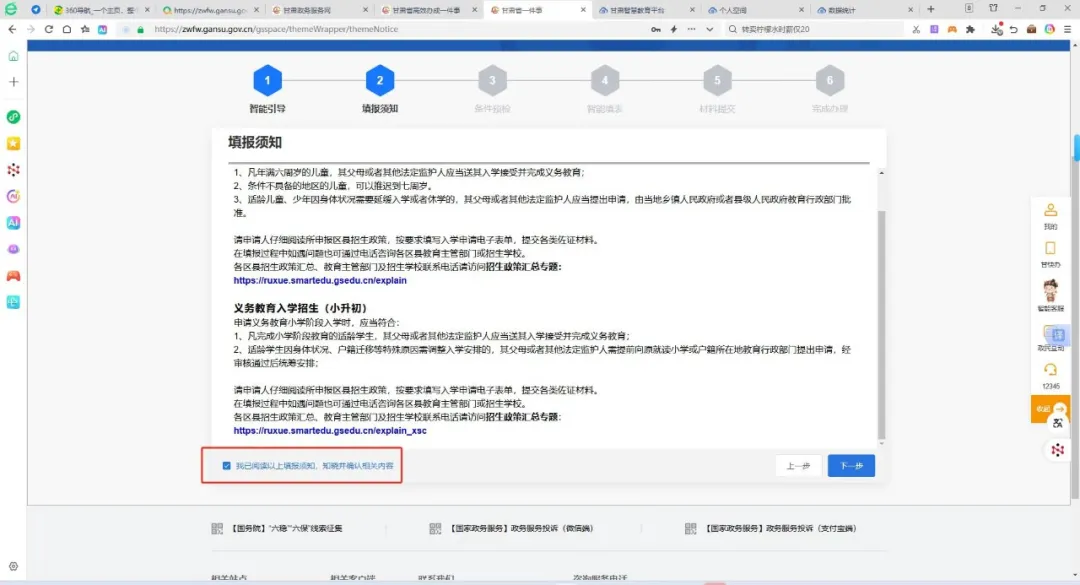Click the 下一步 next step button
The height and width of the screenshot is (585, 1080).
pyautogui.click(x=851, y=465)
